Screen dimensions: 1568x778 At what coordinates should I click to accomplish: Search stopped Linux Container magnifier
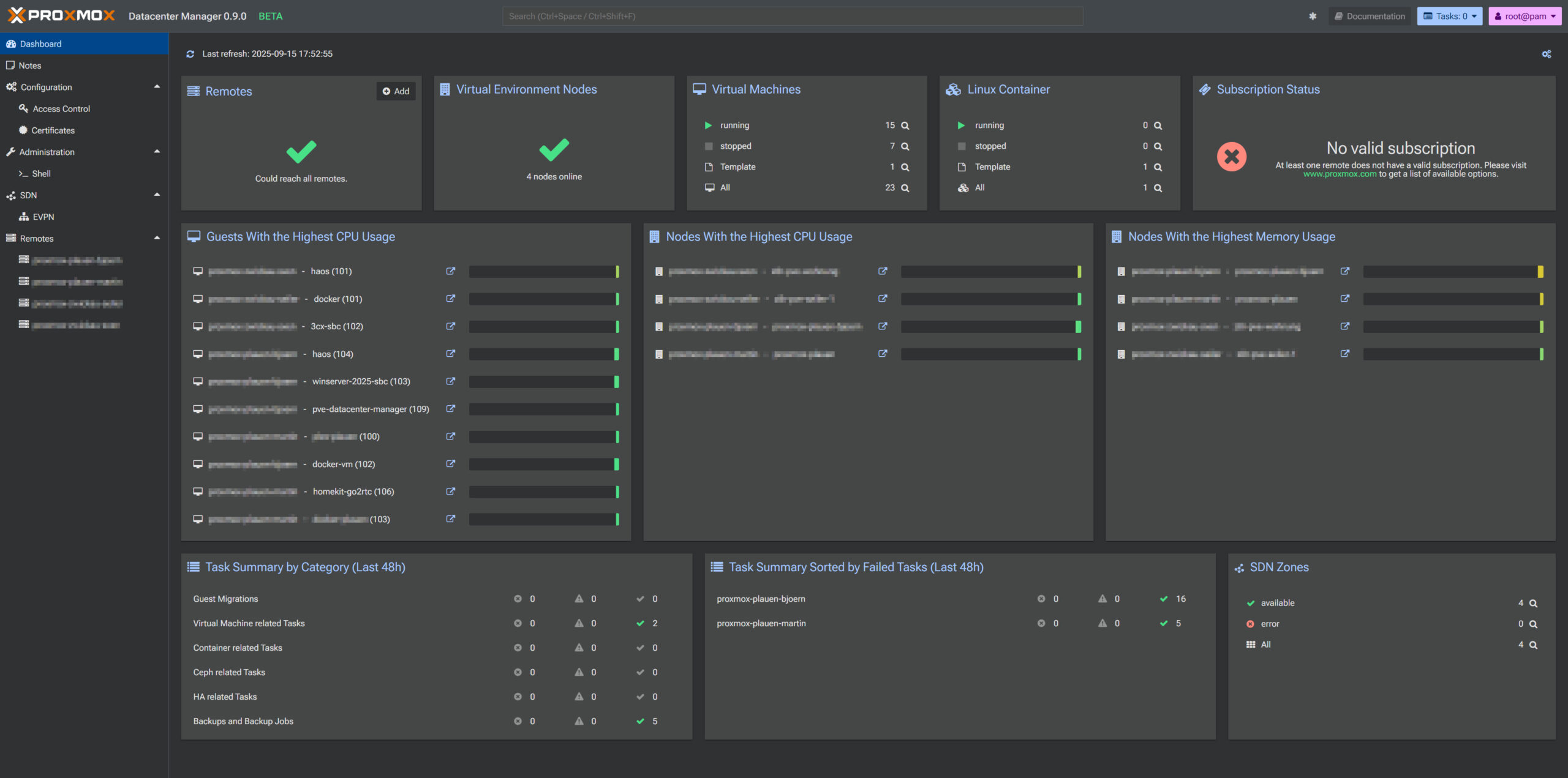coord(1158,146)
